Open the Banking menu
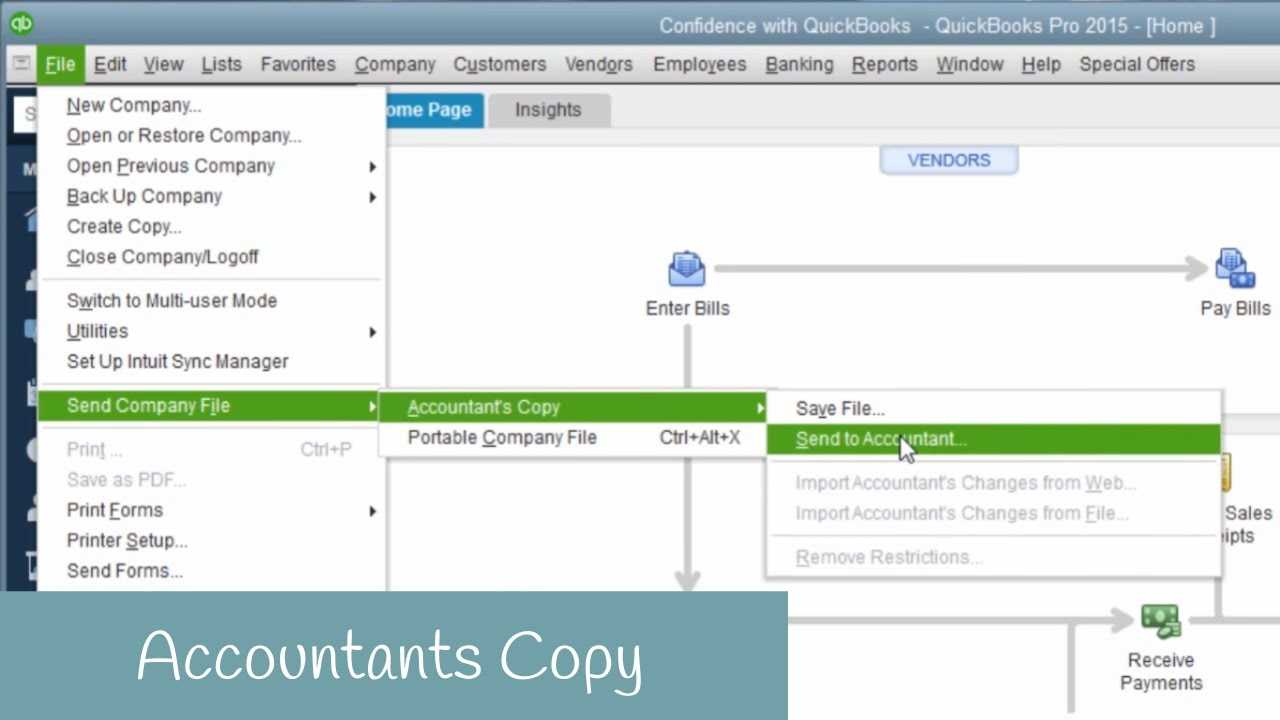This screenshot has width=1280, height=720. tap(799, 64)
